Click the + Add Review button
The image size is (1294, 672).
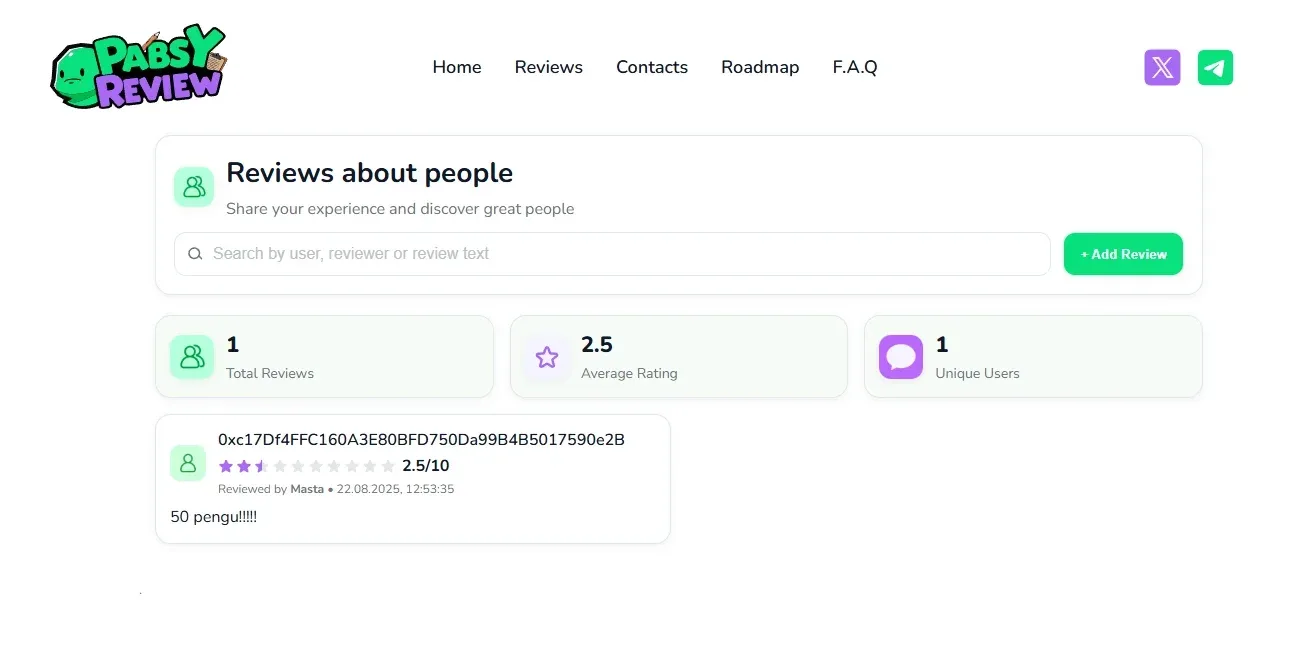point(1123,254)
